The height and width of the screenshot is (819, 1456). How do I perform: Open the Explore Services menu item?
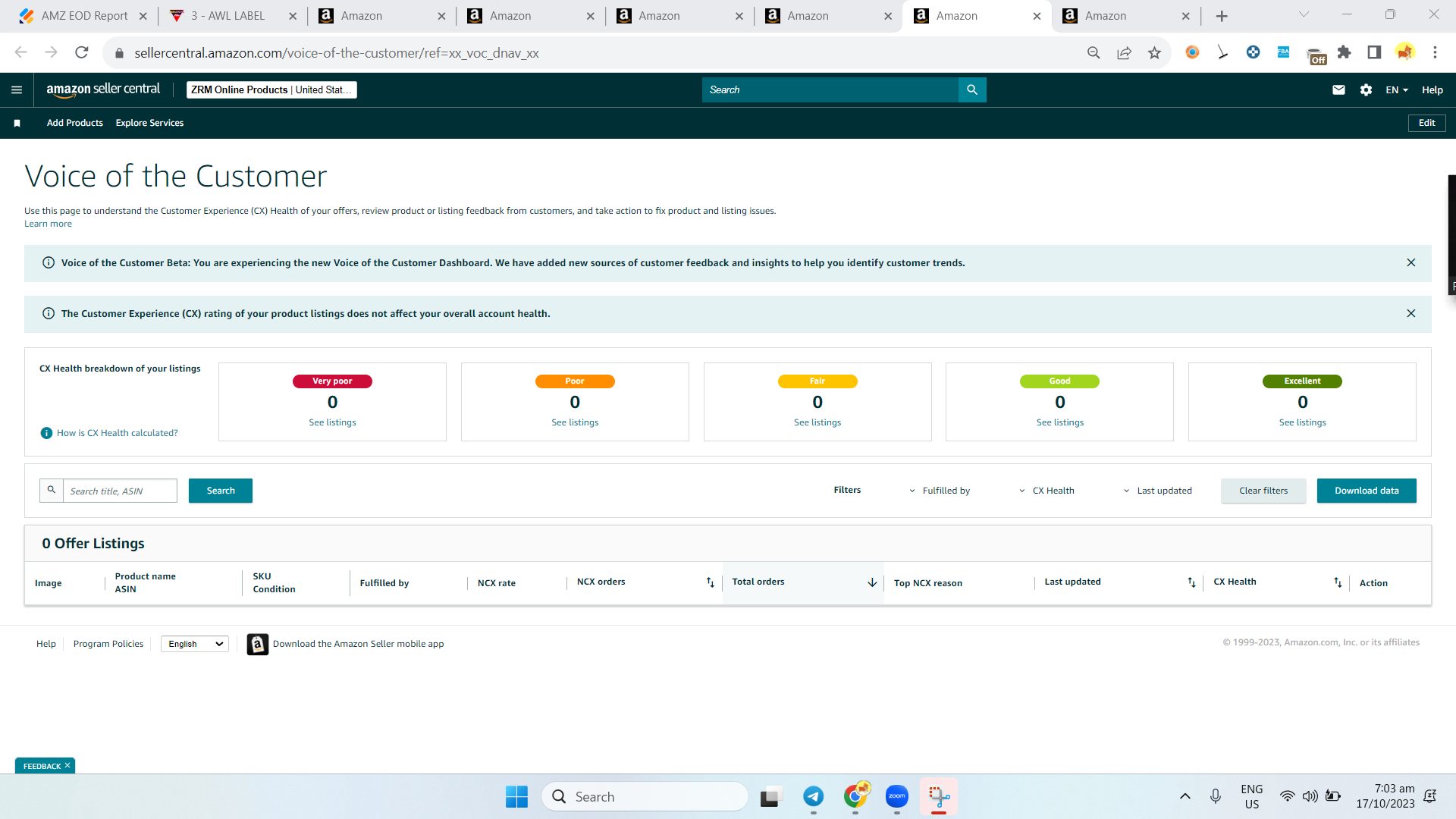tap(149, 123)
